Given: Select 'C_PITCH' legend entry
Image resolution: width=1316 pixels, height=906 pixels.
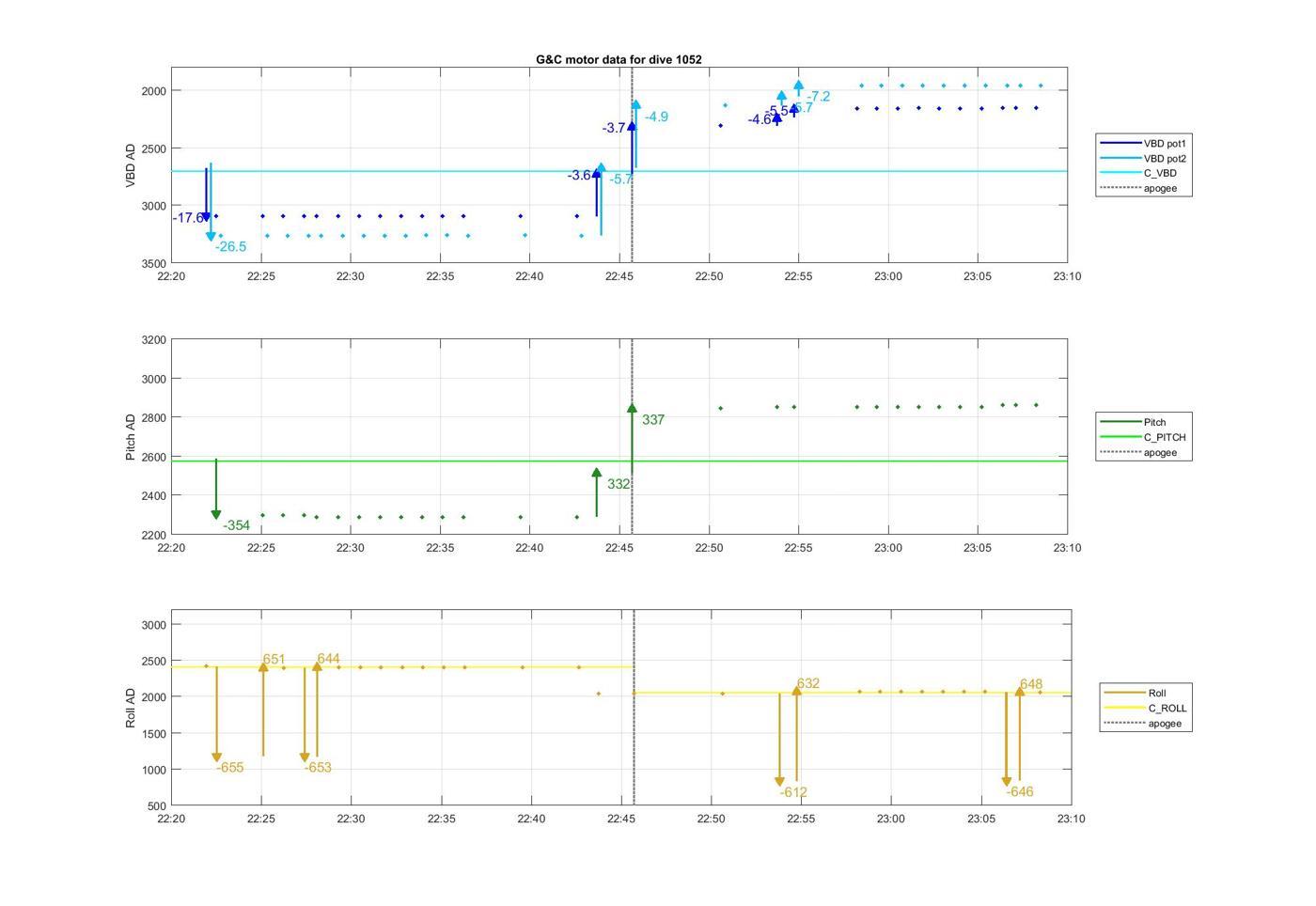Looking at the screenshot, I should [1144, 437].
